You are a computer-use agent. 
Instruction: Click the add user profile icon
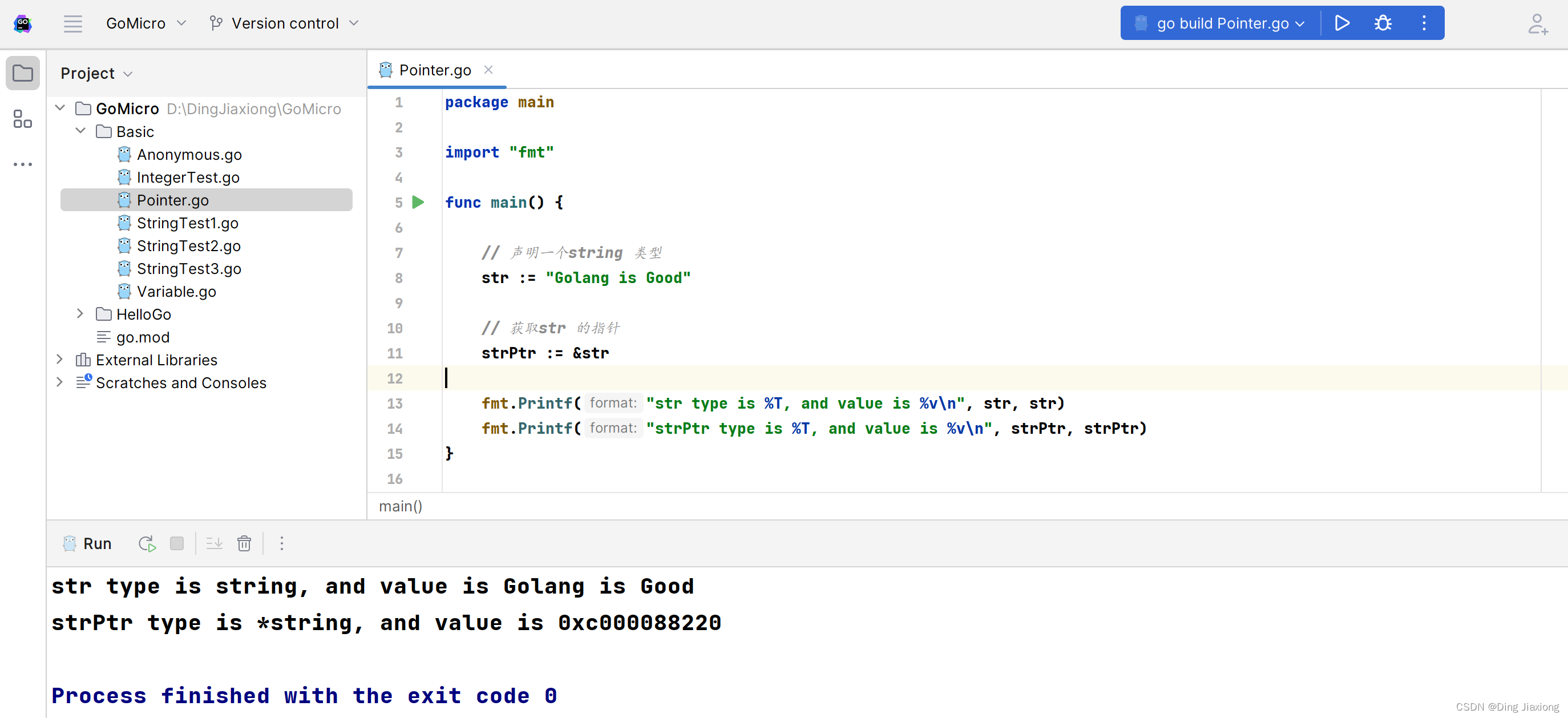1537,25
